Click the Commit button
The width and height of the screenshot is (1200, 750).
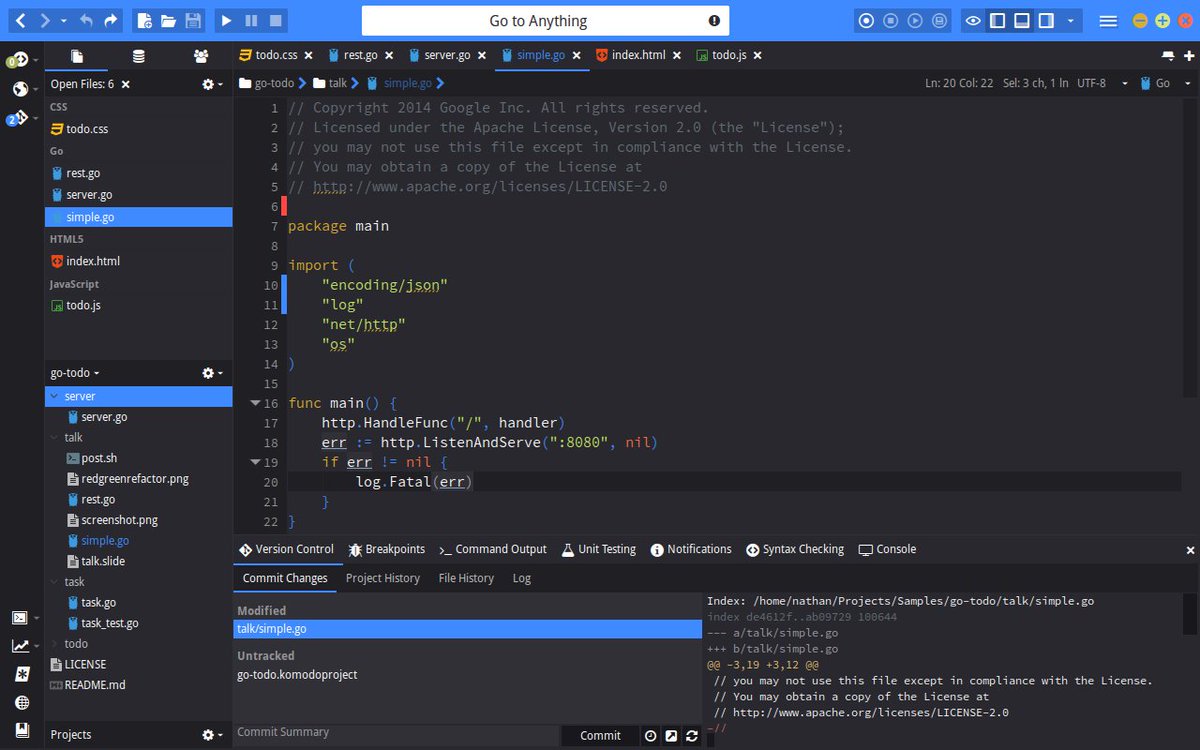coord(600,736)
